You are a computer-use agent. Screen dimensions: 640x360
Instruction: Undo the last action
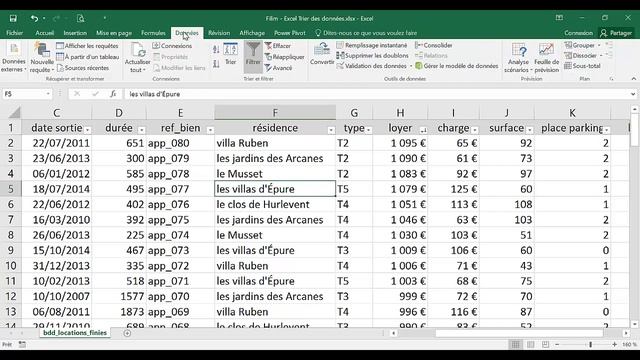click(x=34, y=18)
